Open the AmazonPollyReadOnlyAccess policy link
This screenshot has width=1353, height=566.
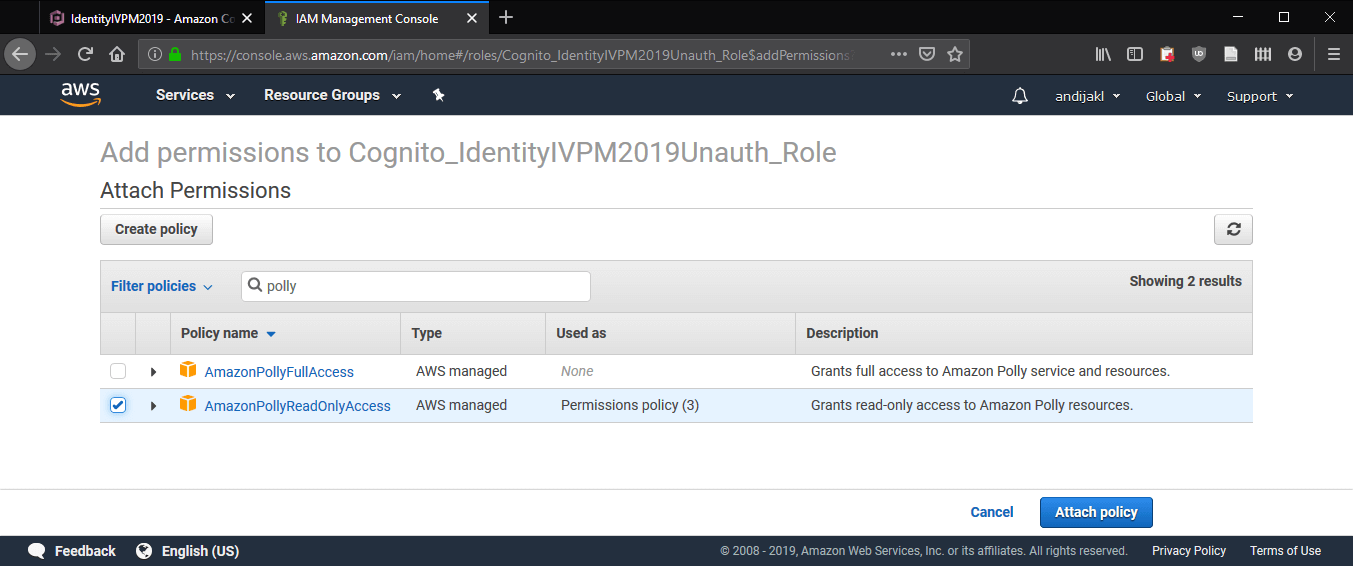click(297, 406)
